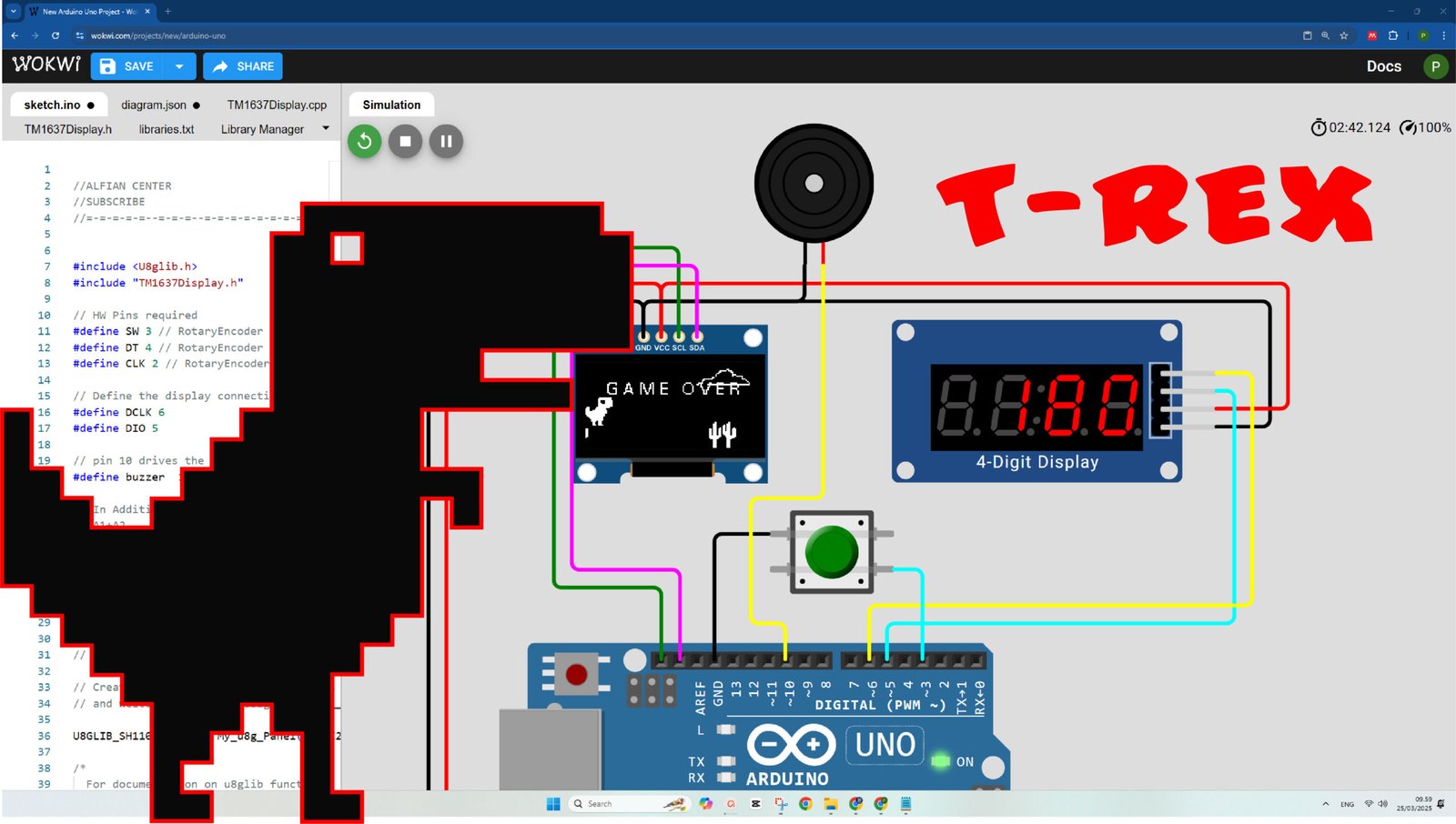Open the red extension icon

pos(1372,35)
